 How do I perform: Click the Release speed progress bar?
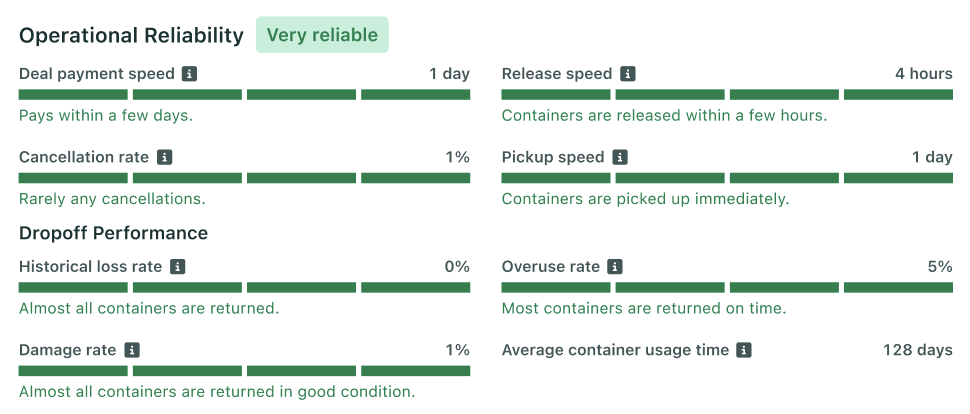pos(727,95)
